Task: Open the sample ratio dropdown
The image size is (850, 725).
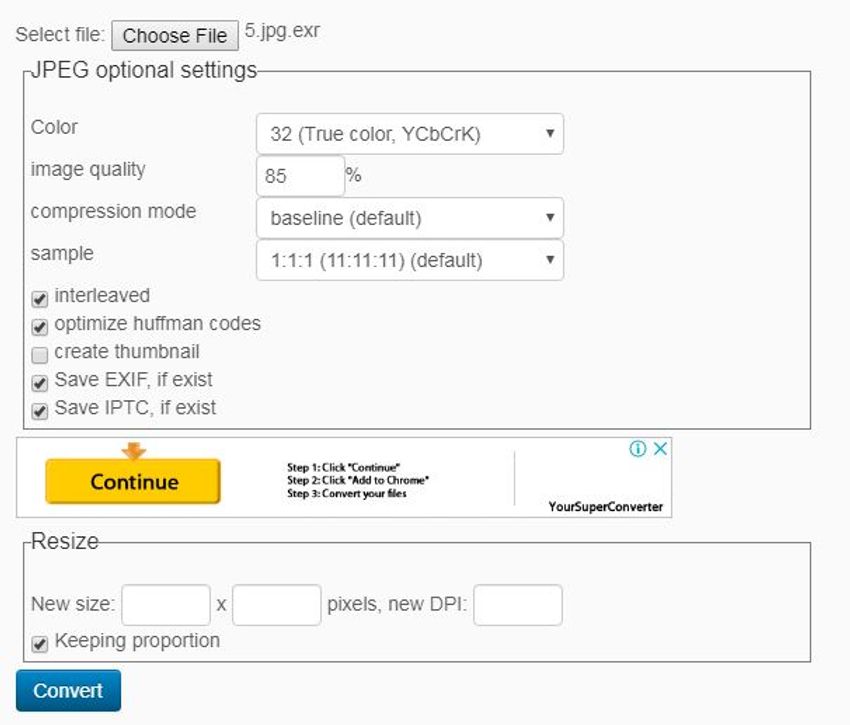Action: click(409, 260)
